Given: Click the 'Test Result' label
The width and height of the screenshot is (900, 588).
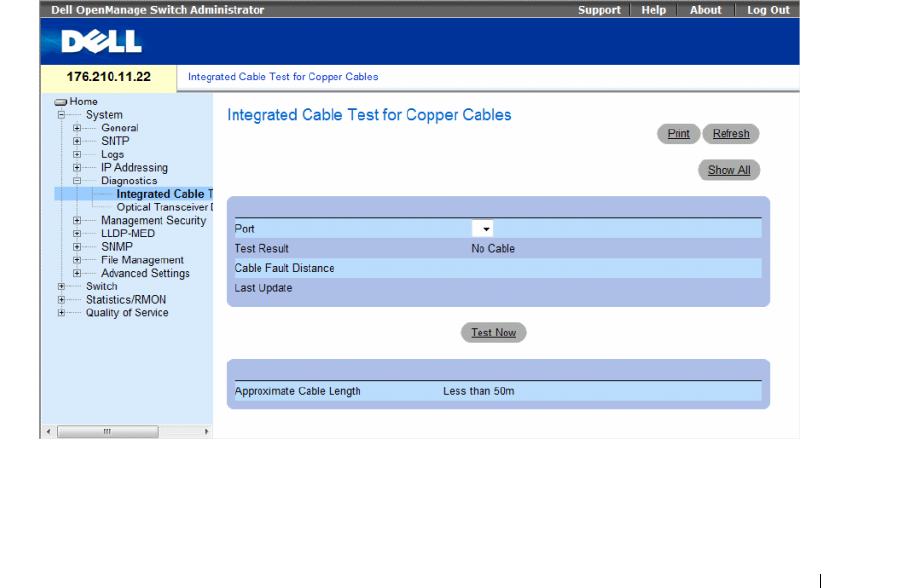Looking at the screenshot, I should coord(261,249).
